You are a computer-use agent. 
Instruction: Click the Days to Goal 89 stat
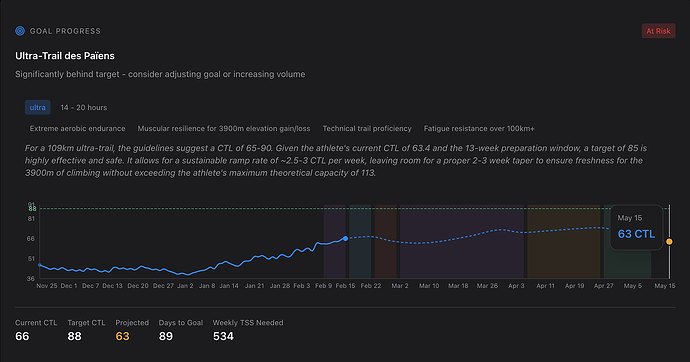(x=181, y=330)
